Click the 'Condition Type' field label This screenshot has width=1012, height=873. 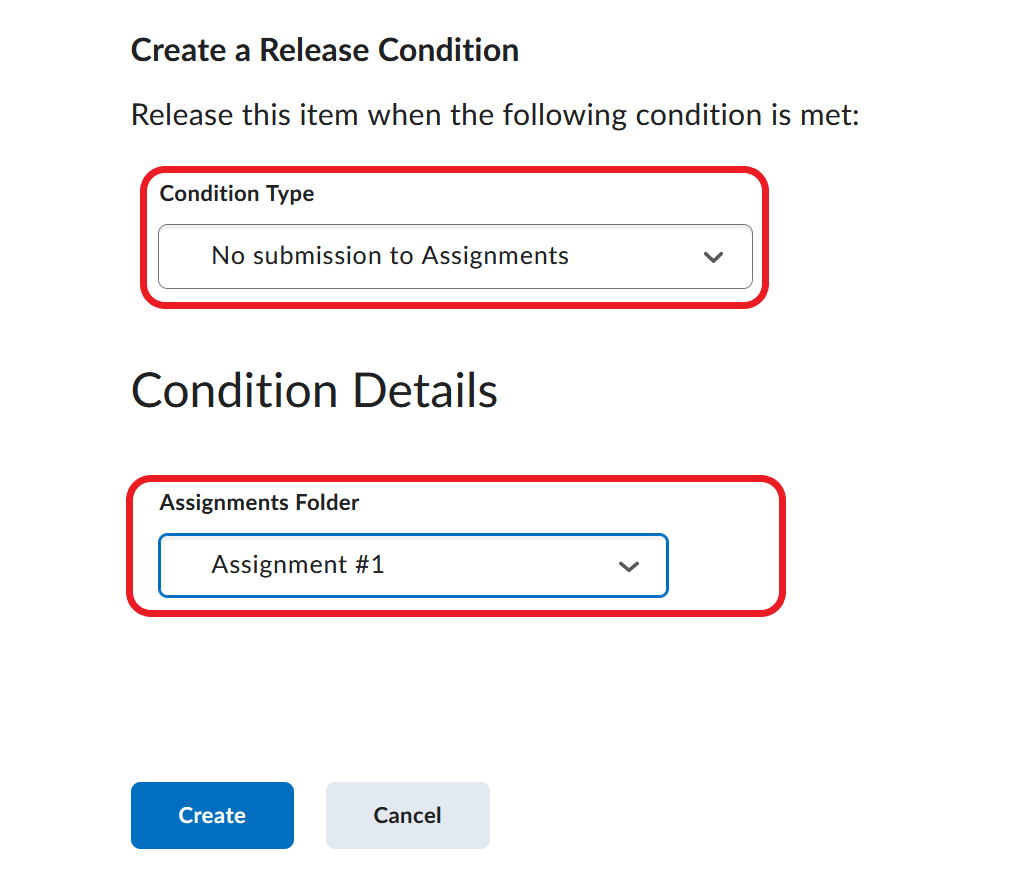[x=237, y=194]
